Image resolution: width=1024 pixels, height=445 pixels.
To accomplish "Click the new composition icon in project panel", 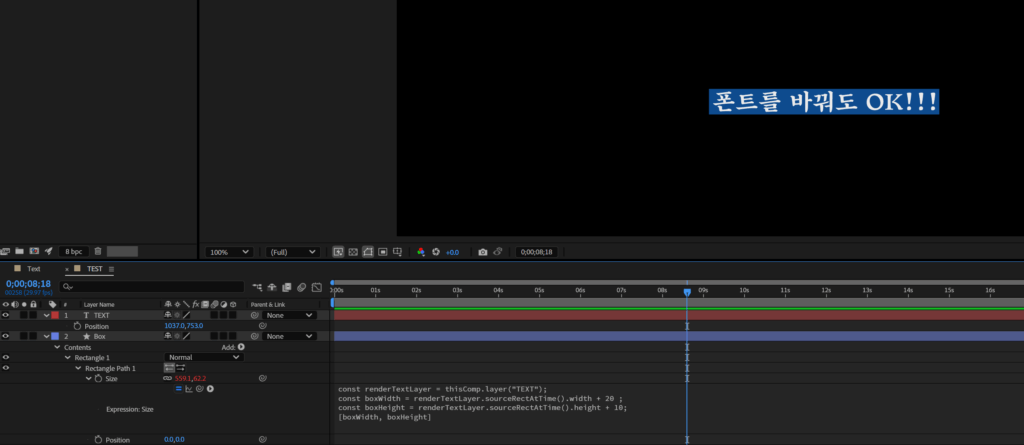I will click(34, 251).
